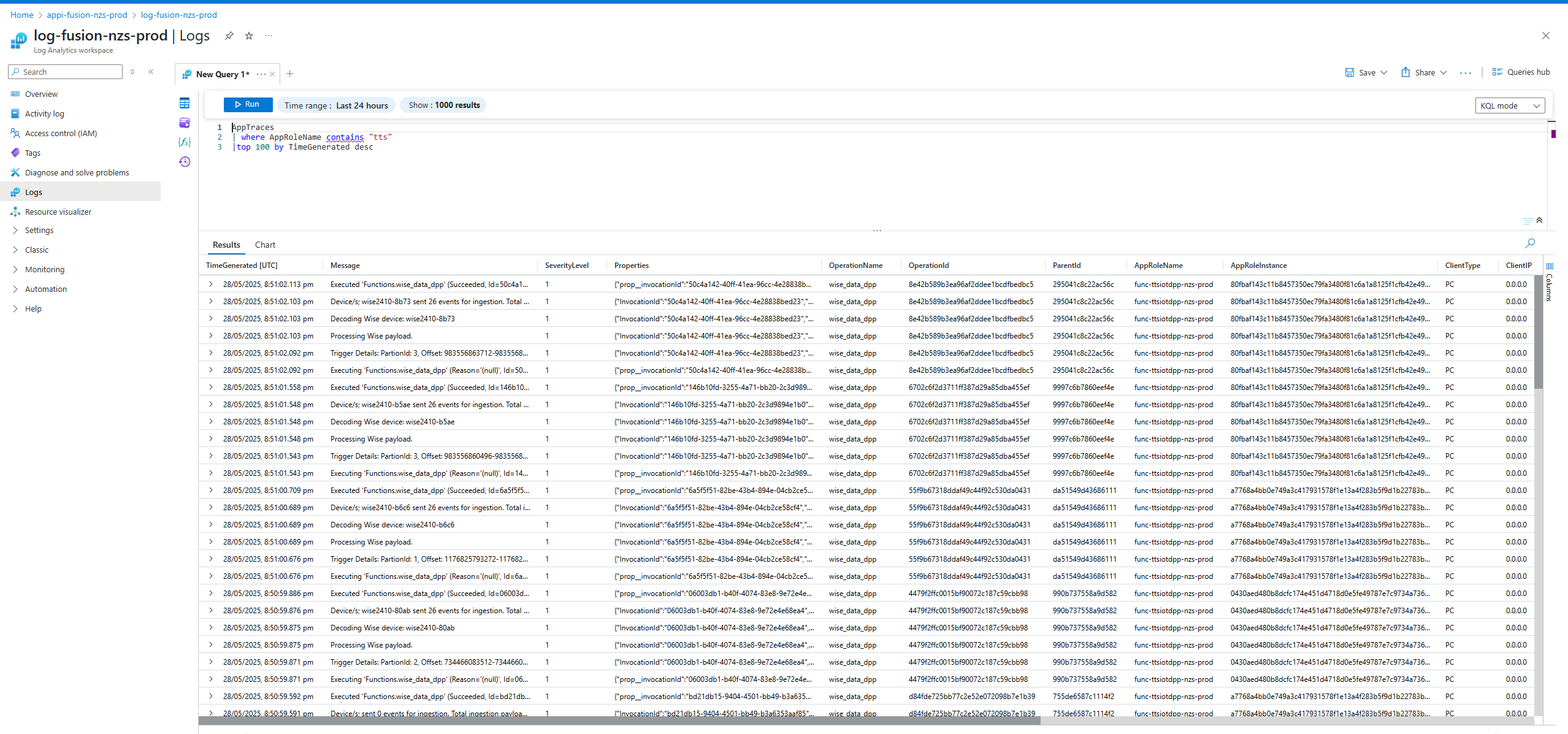Open the functions pane icon
The image size is (1568, 734).
pos(185,142)
